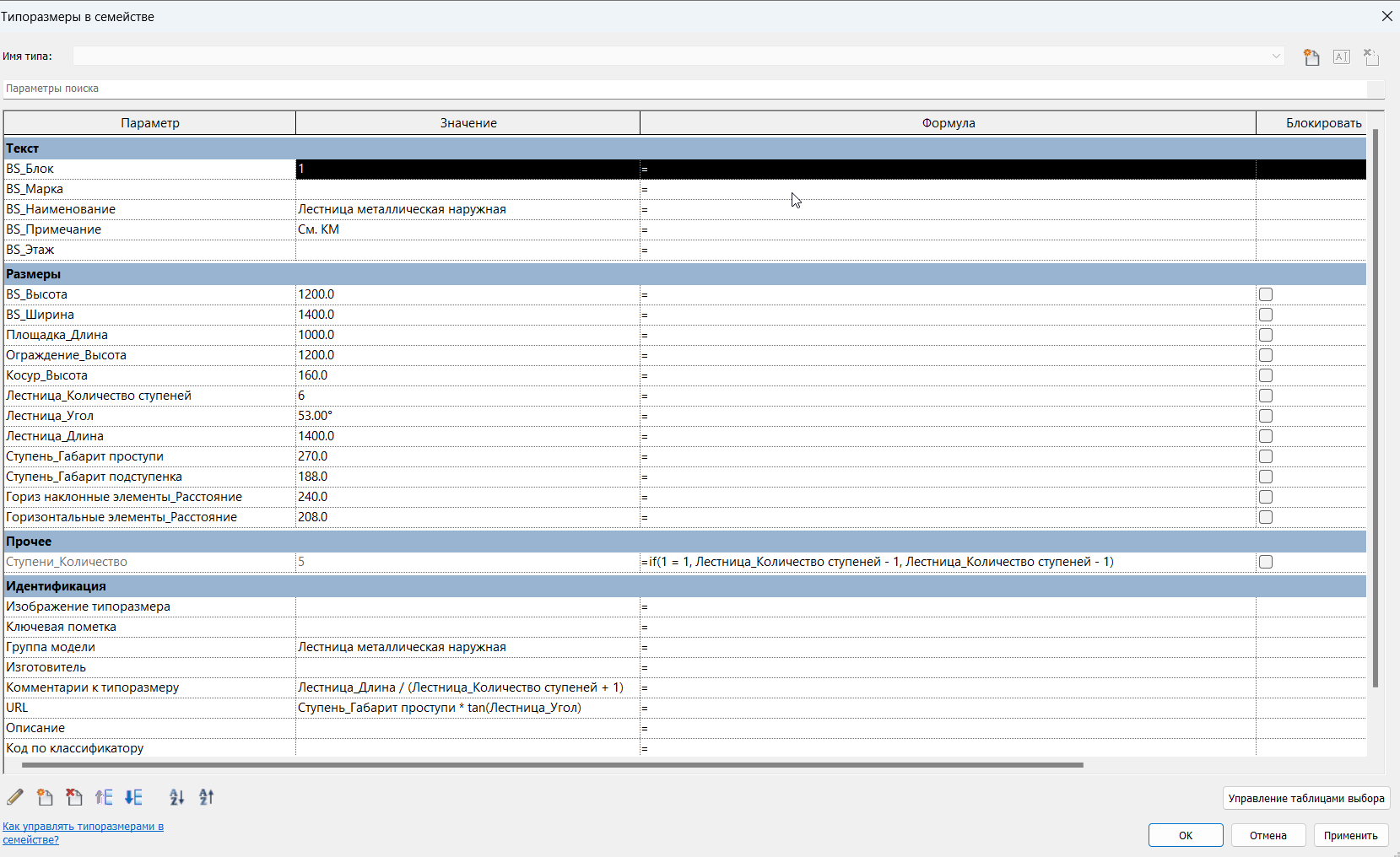Open Управление таблицами выбора
The width and height of the screenshot is (1400, 857).
pos(1306,798)
